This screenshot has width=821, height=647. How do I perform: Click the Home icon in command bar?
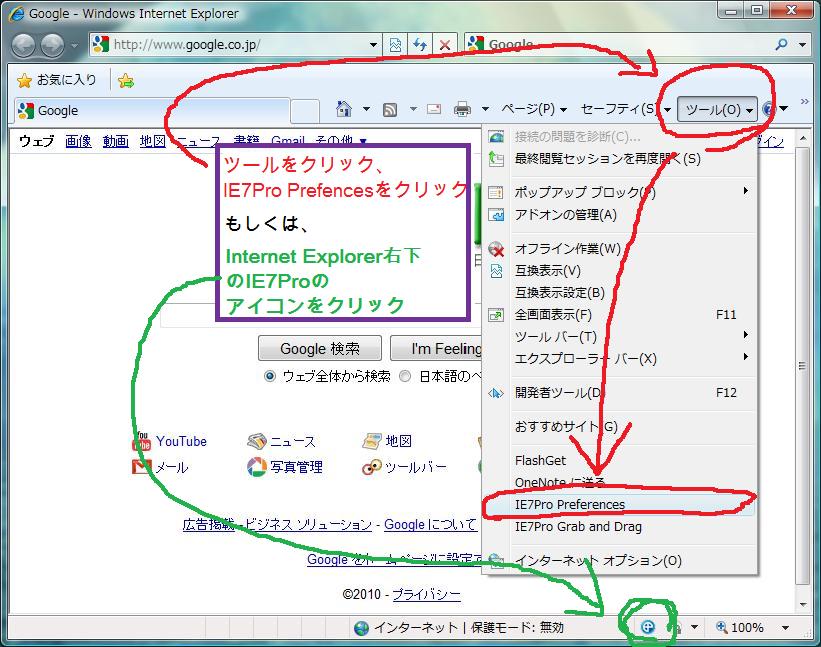[x=343, y=109]
